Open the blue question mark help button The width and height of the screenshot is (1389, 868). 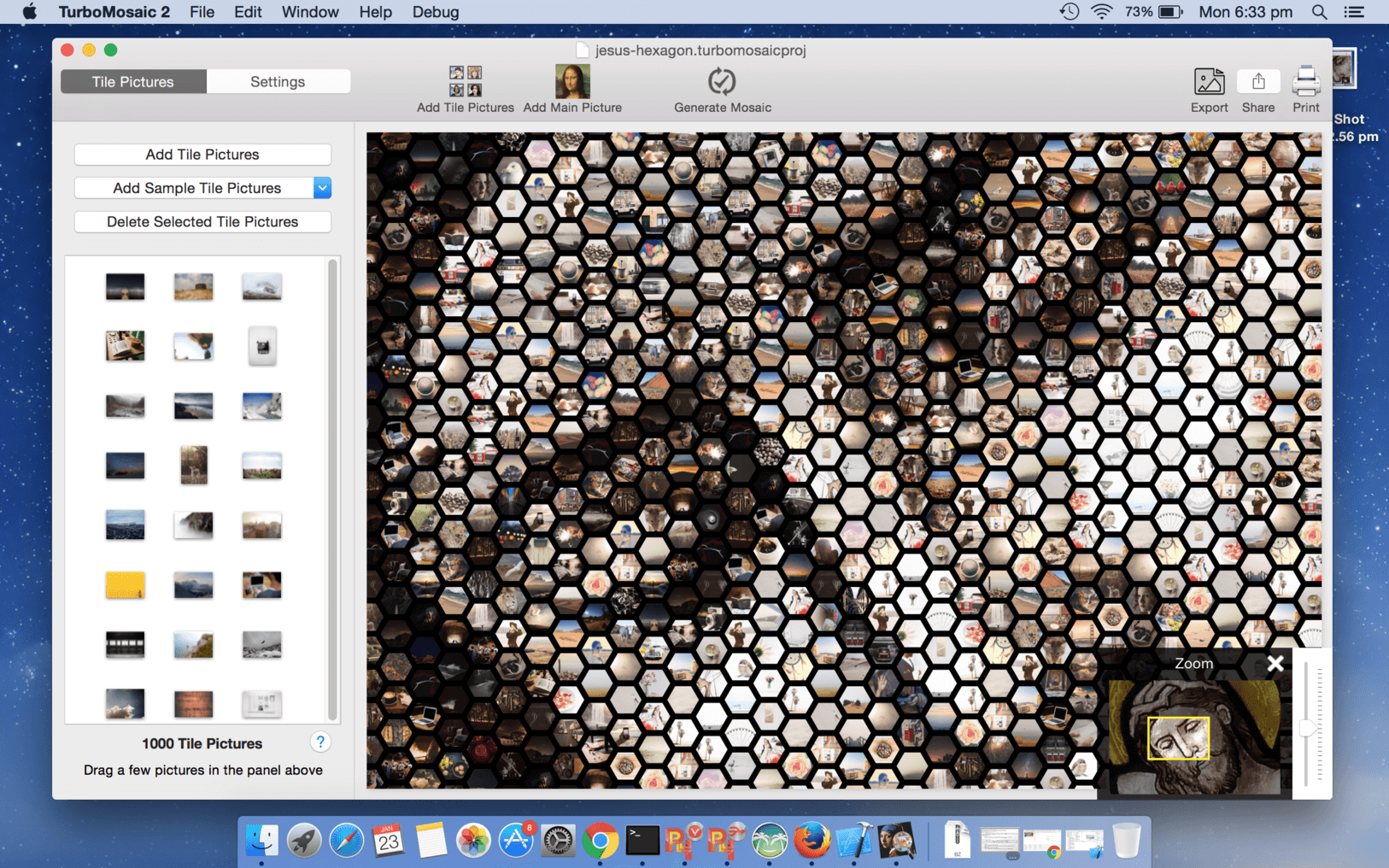click(x=320, y=742)
